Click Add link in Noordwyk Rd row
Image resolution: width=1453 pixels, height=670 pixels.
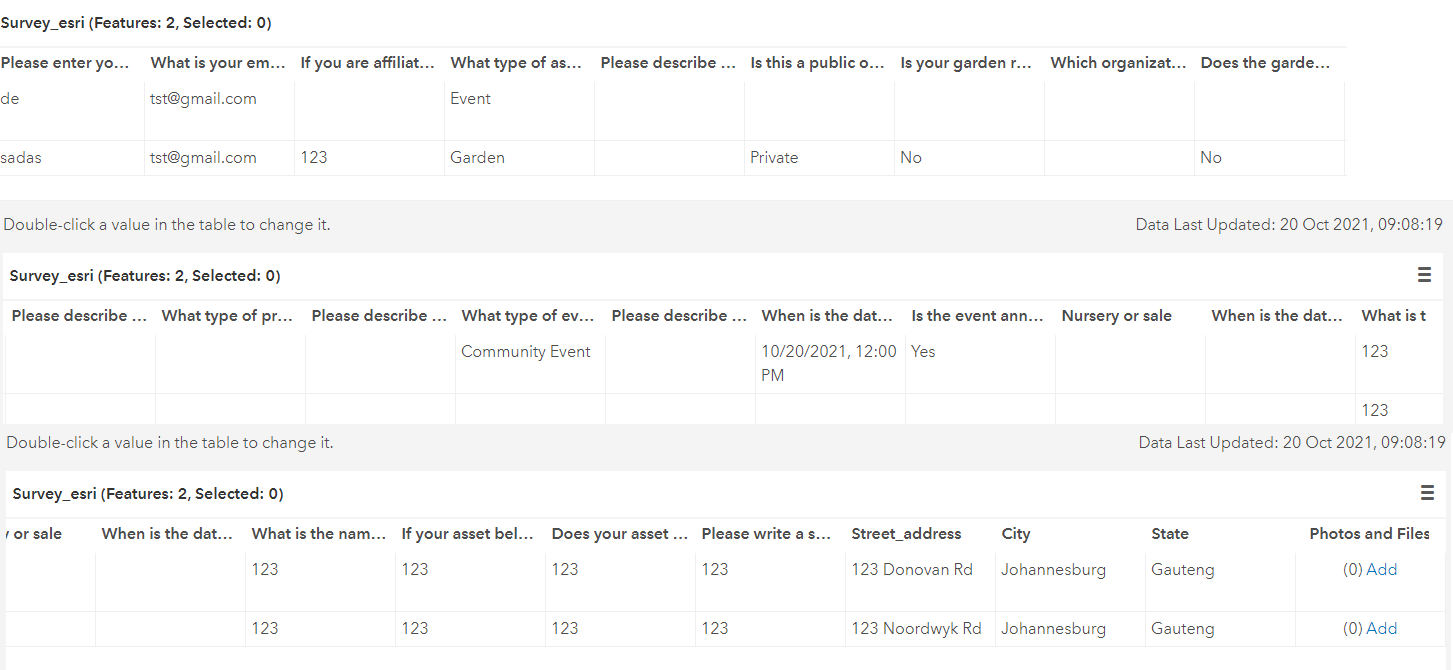pyautogui.click(x=1381, y=629)
